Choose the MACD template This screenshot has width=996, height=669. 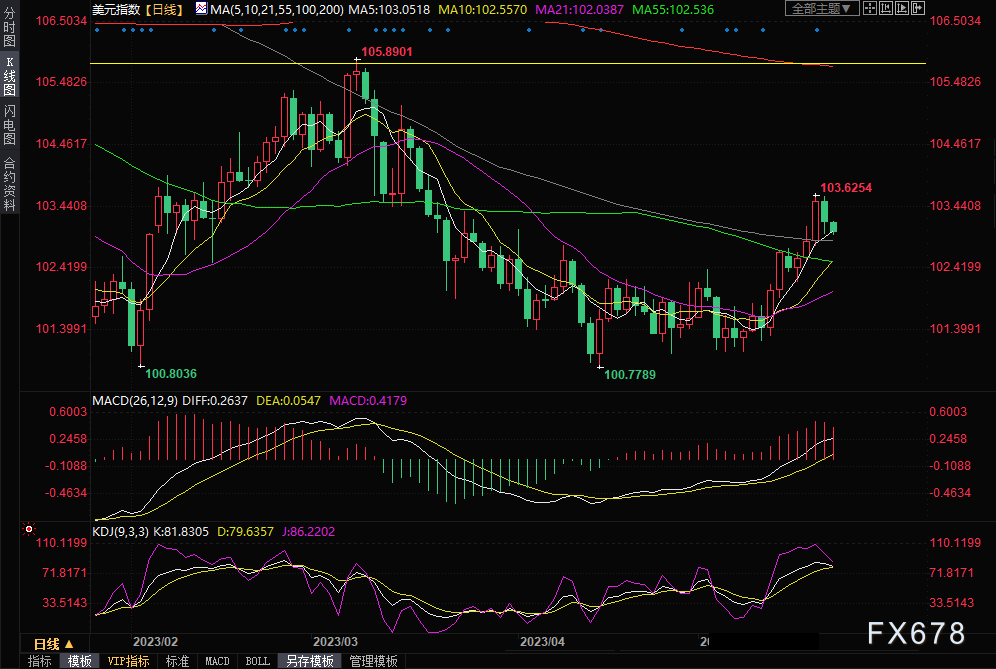point(217,661)
